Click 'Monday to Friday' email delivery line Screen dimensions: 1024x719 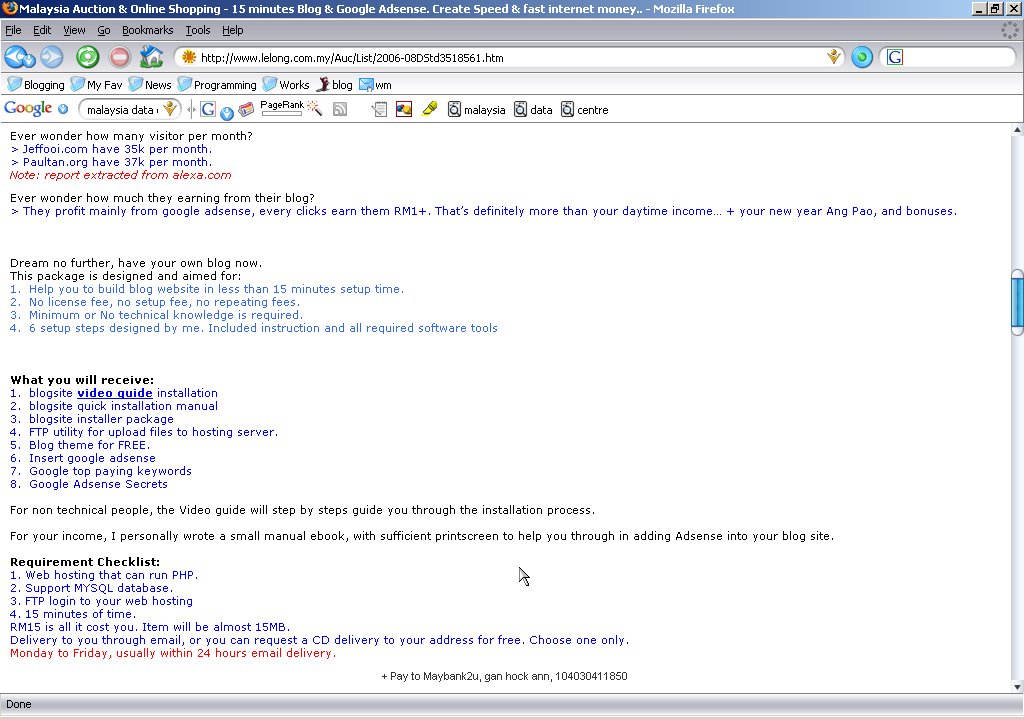coord(173,653)
